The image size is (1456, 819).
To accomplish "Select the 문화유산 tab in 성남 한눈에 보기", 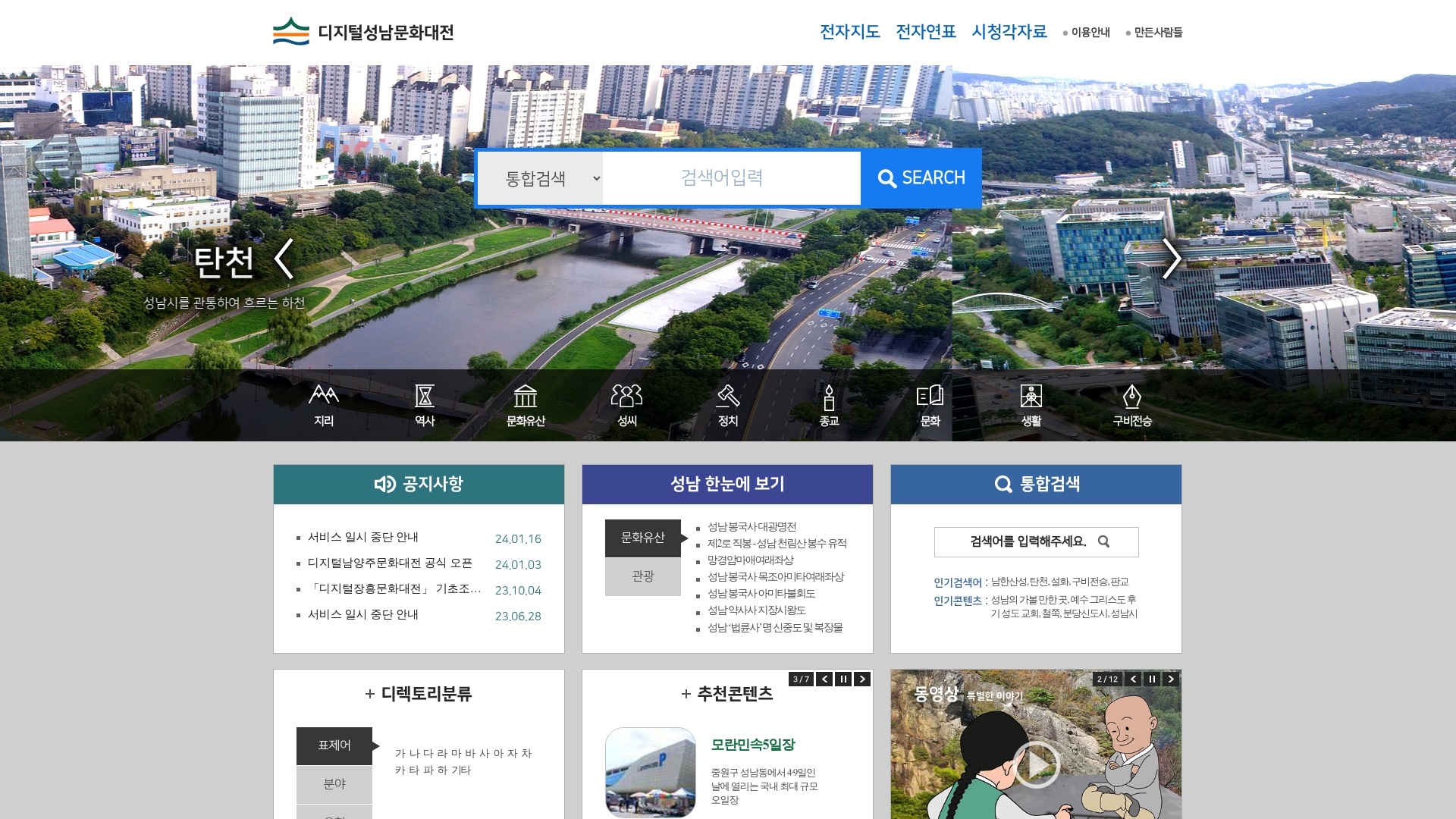I will [643, 538].
